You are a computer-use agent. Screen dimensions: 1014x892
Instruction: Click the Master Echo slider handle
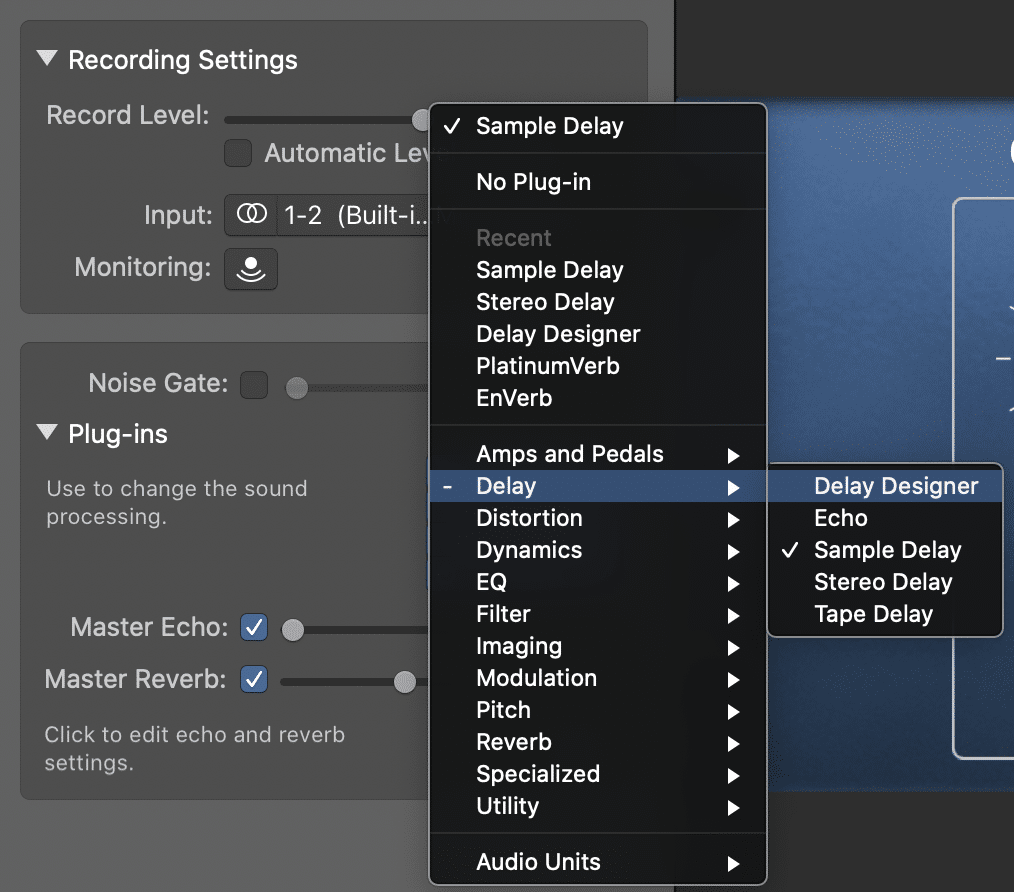[293, 628]
